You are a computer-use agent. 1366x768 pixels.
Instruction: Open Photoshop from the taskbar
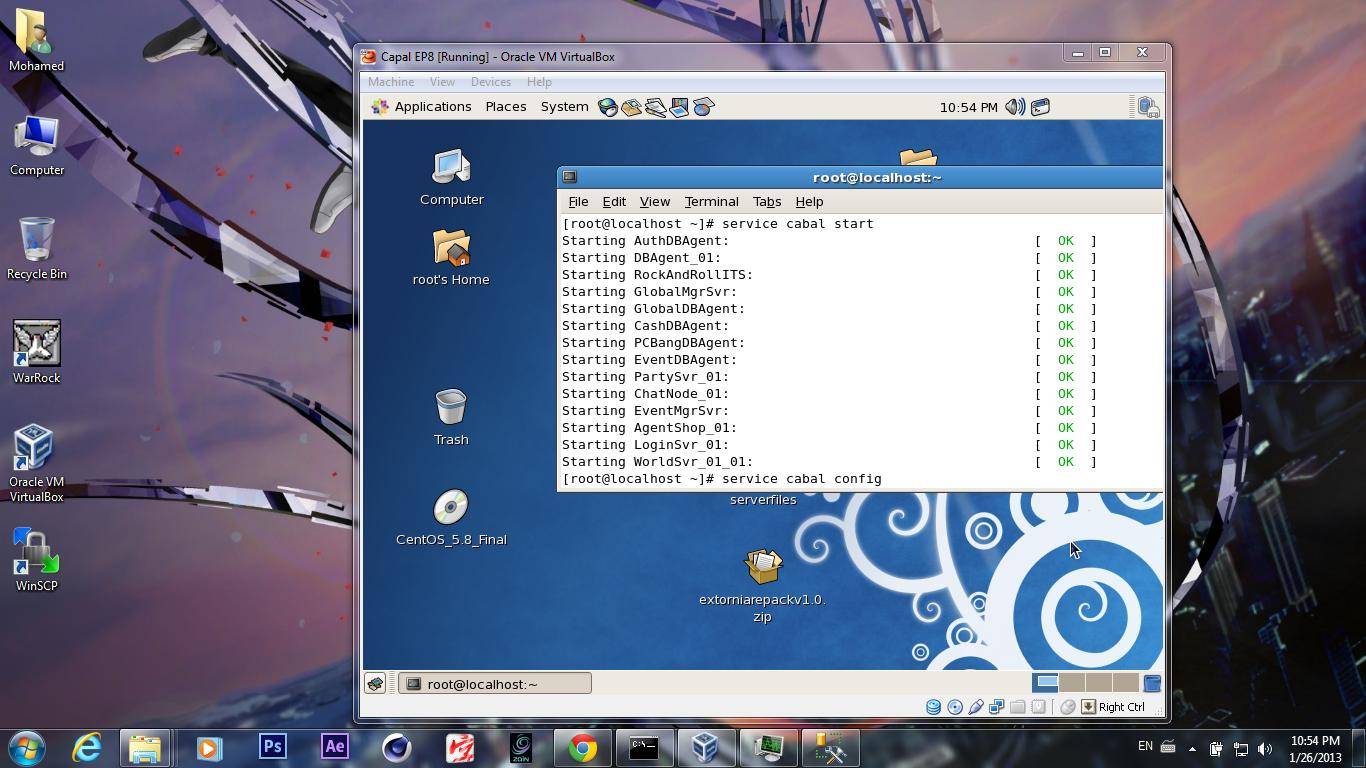coord(272,748)
